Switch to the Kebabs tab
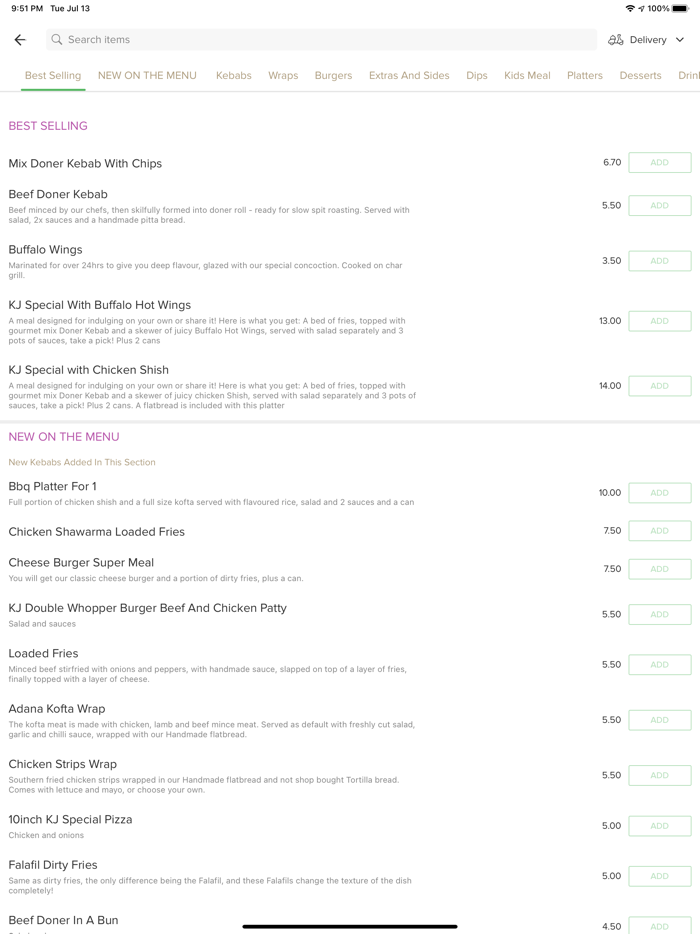The width and height of the screenshot is (700, 934). pyautogui.click(x=234, y=75)
